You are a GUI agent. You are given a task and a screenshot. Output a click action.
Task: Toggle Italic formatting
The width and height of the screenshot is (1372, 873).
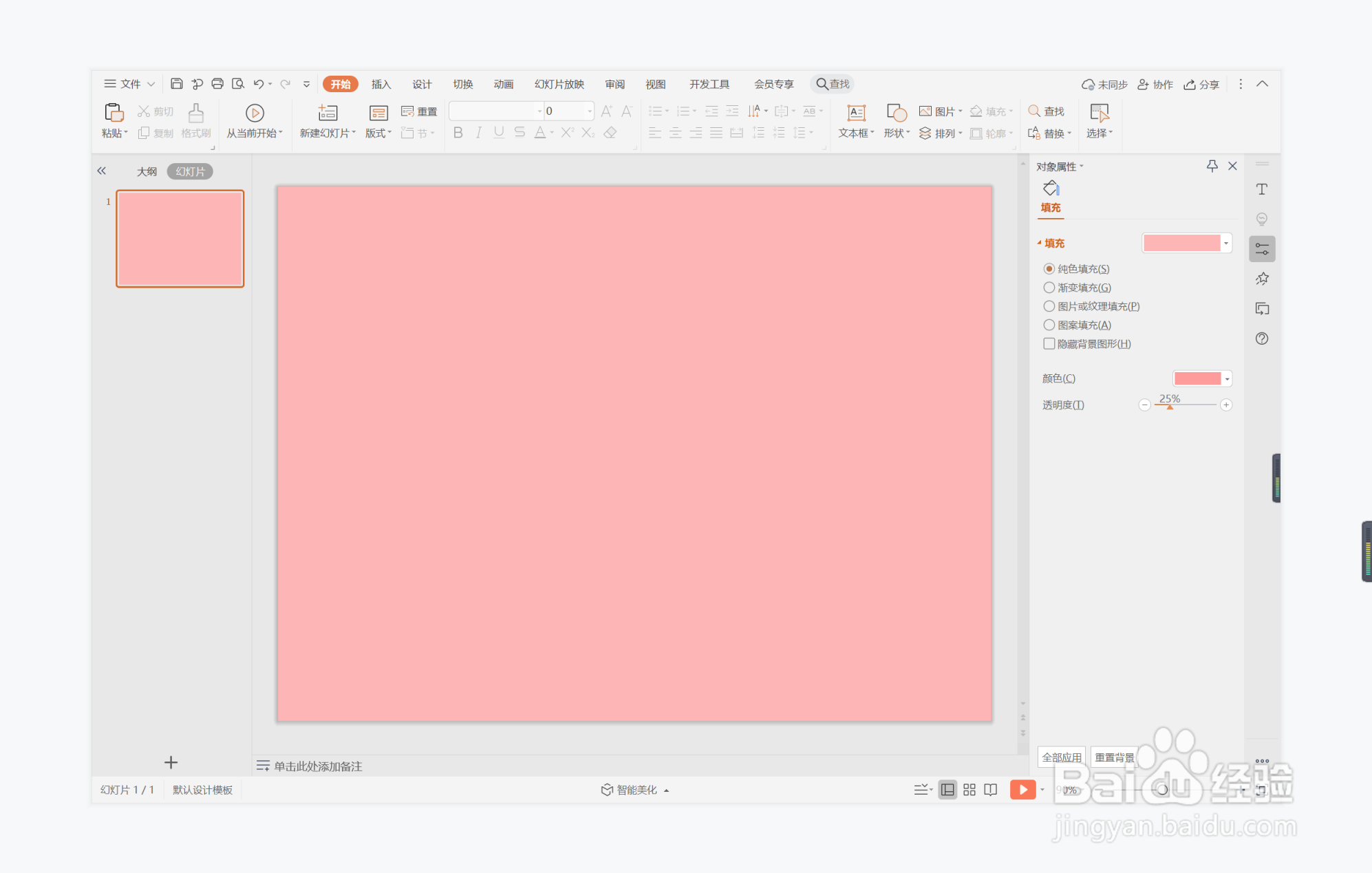479,133
